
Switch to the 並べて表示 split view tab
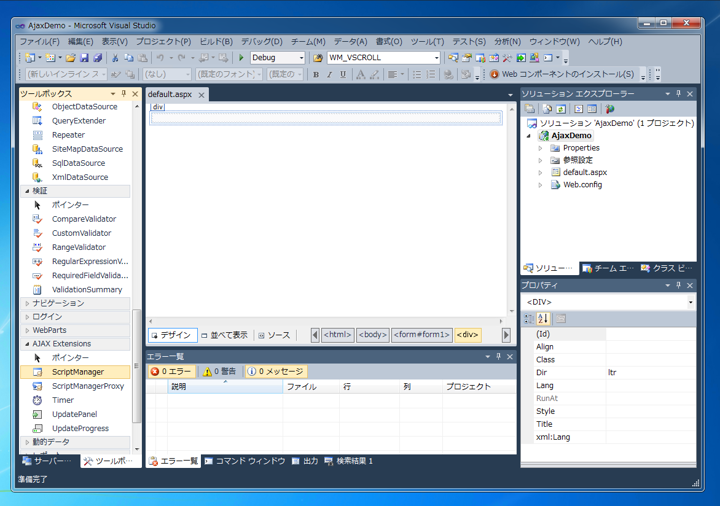click(x=224, y=335)
